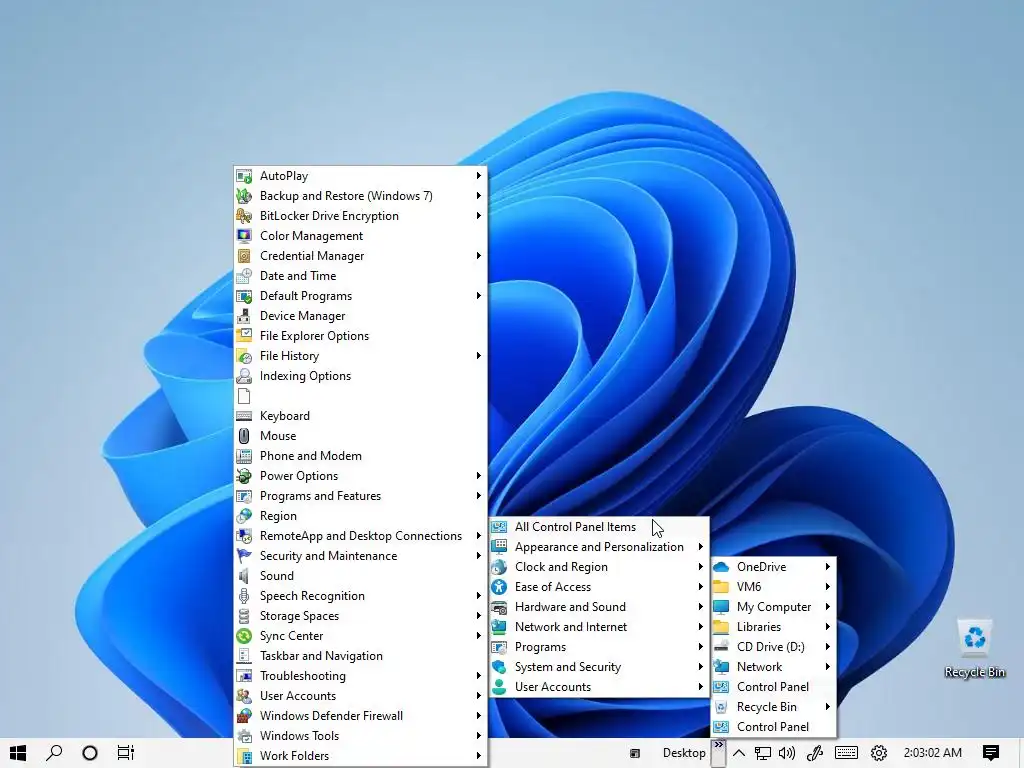Open Storage Spaces entry
Viewport: 1024px width, 768px height.
360,616
